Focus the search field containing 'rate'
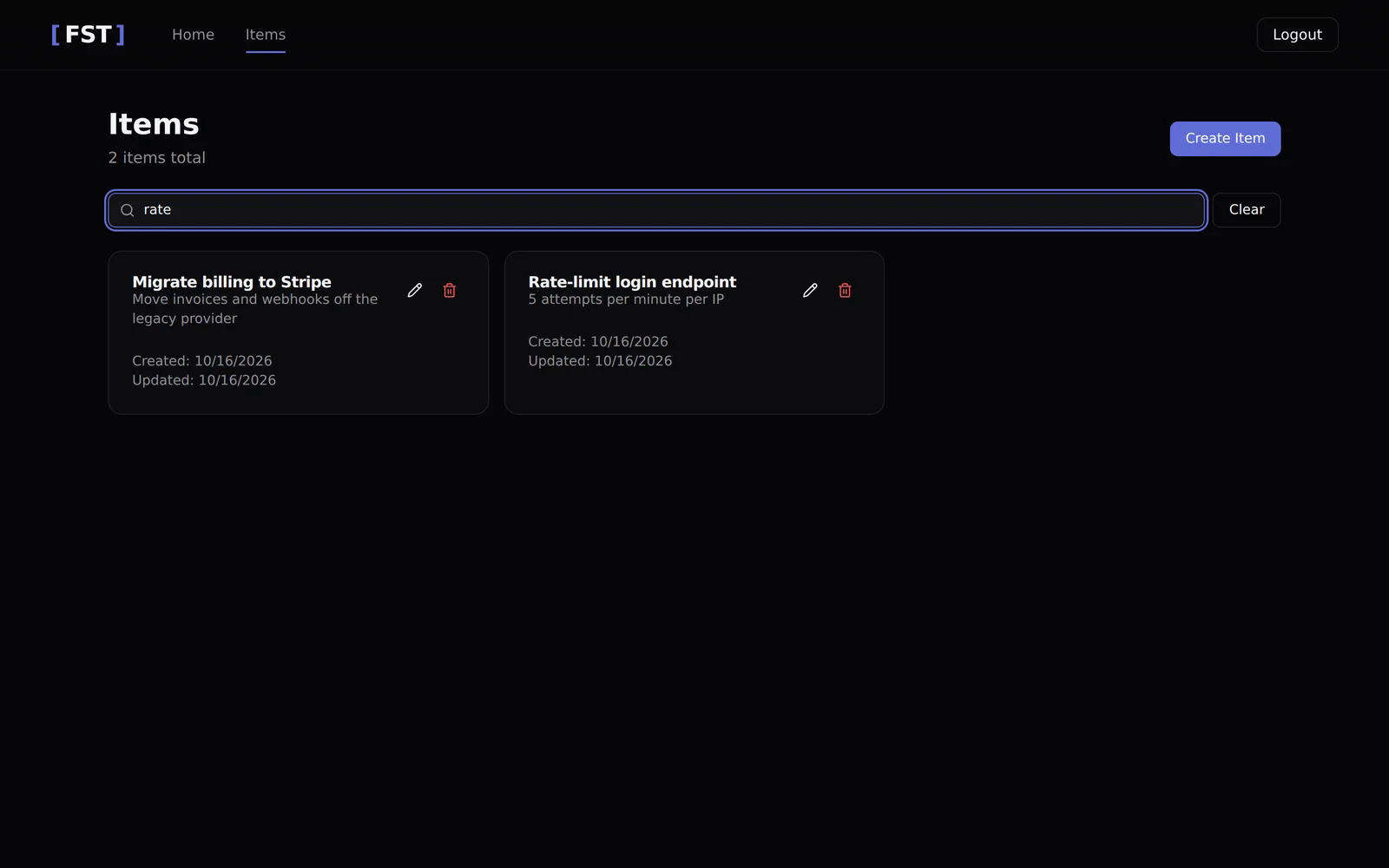The height and width of the screenshot is (868, 1389). click(x=656, y=210)
